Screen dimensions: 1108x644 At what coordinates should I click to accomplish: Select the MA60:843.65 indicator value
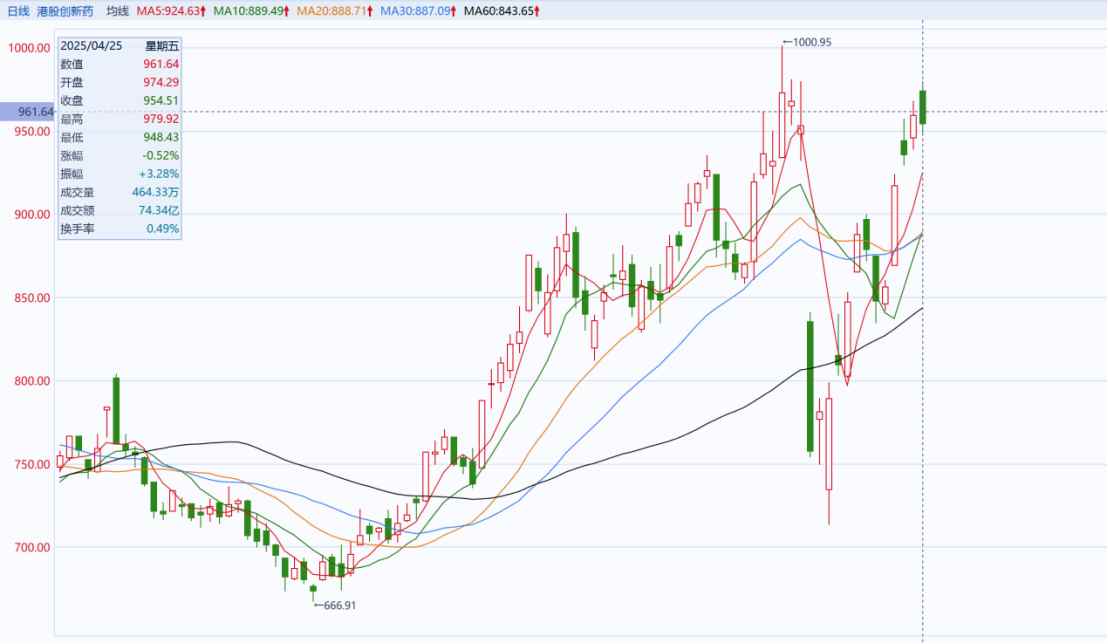point(502,11)
